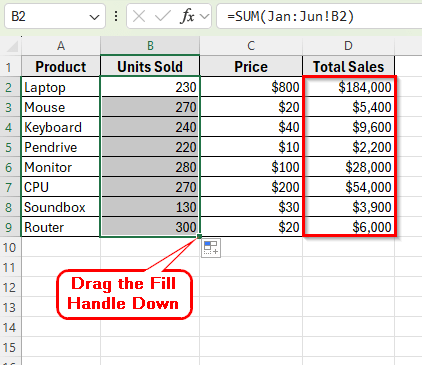This screenshot has width=422, height=365.
Task: Click the CPU price $200
Action: [251, 187]
